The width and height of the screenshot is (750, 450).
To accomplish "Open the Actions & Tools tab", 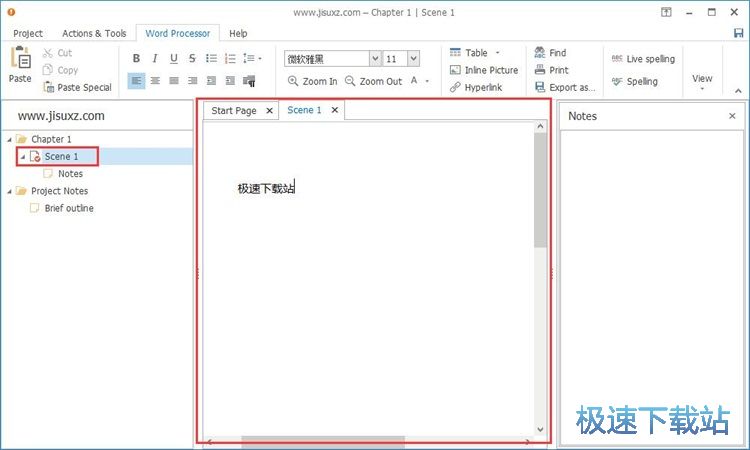I will (x=94, y=33).
